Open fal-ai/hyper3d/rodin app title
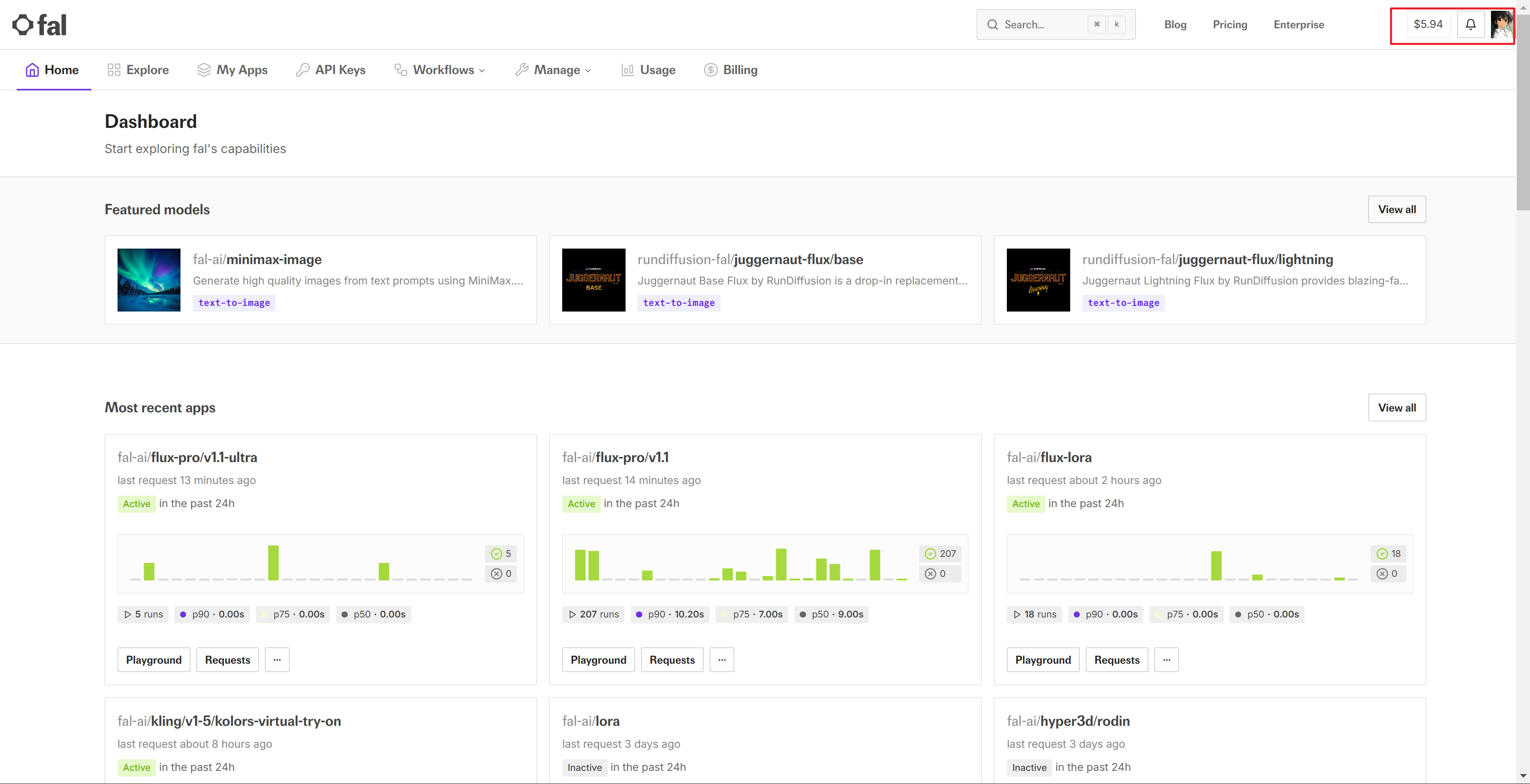The height and width of the screenshot is (784, 1530). click(1068, 721)
